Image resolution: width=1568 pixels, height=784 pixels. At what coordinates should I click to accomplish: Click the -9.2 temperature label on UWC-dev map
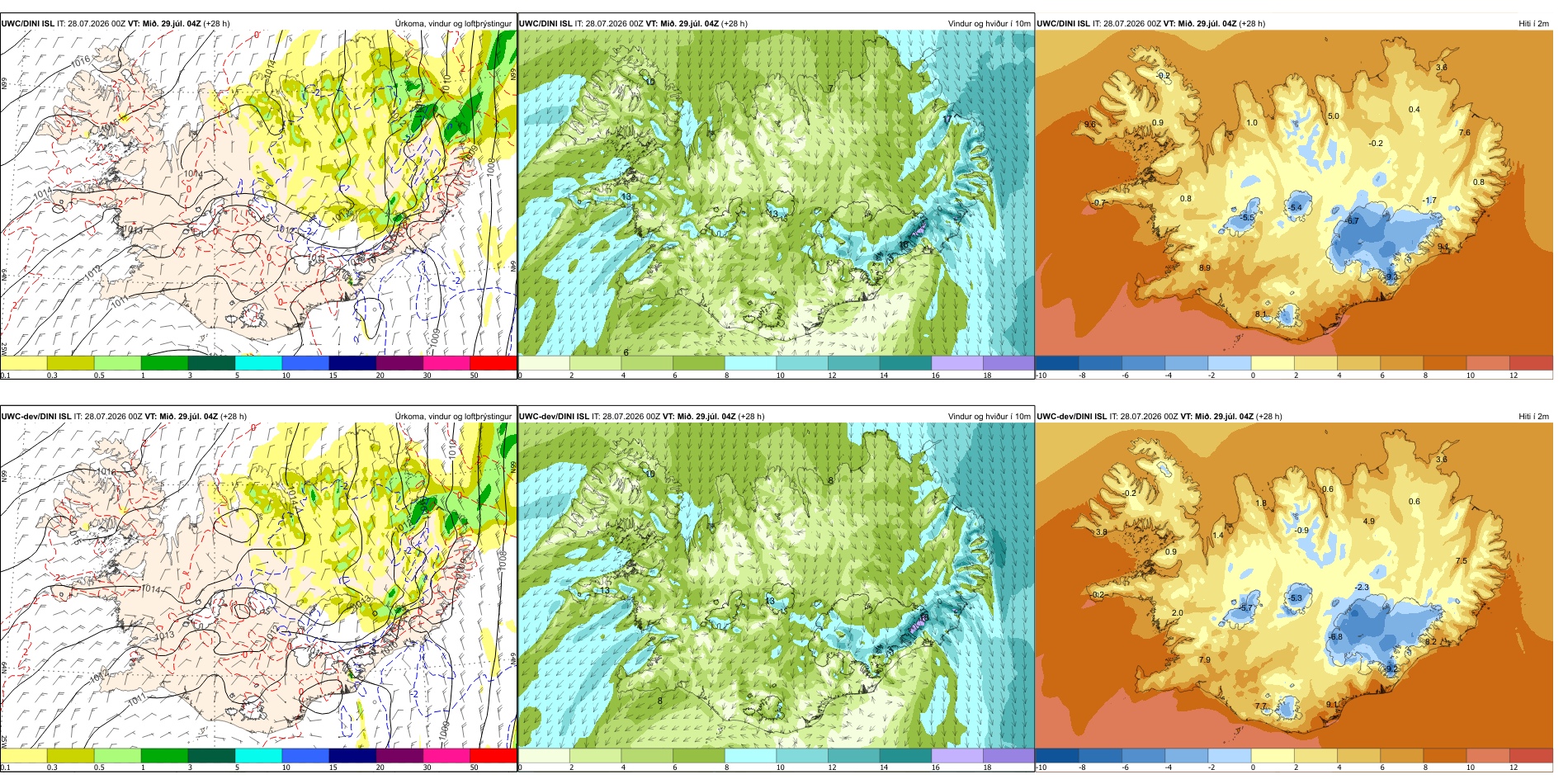coord(1391,669)
